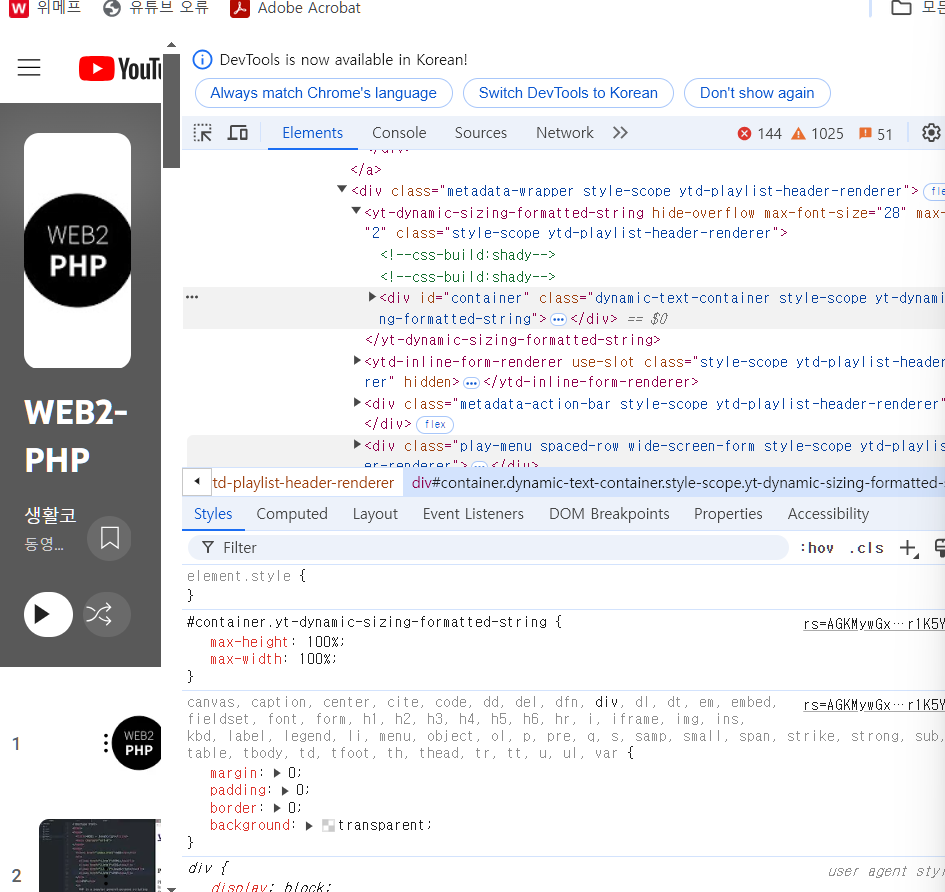Click the flex badge on metadata-action-bar div
The height and width of the screenshot is (892, 945).
click(x=435, y=424)
